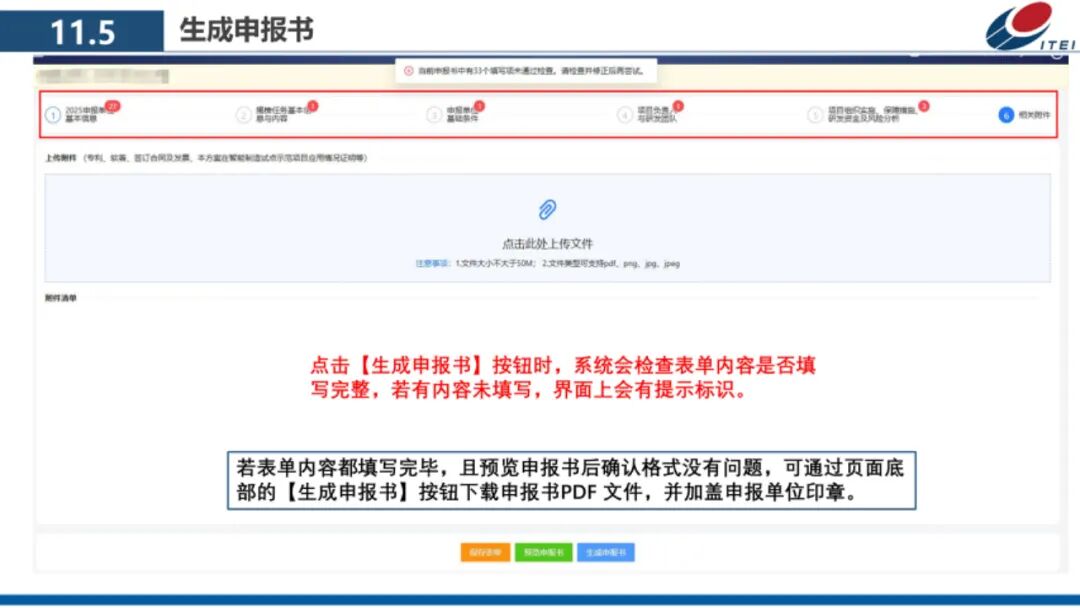Select the 相关附件 step
The height and width of the screenshot is (608, 1080).
point(1034,112)
